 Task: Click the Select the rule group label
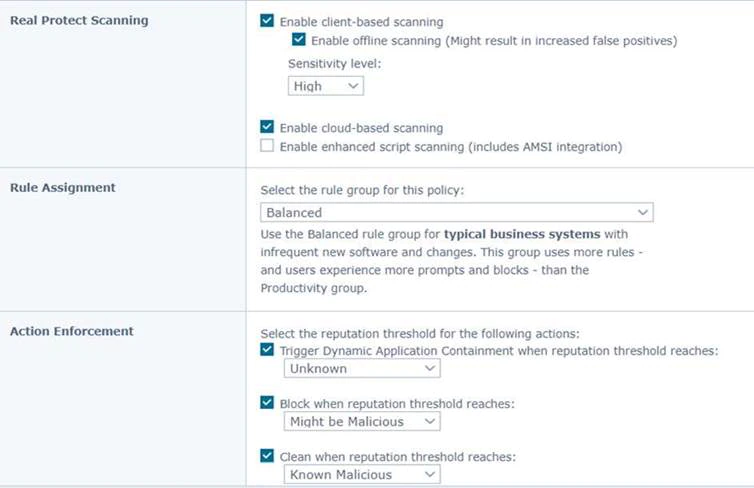(362, 190)
